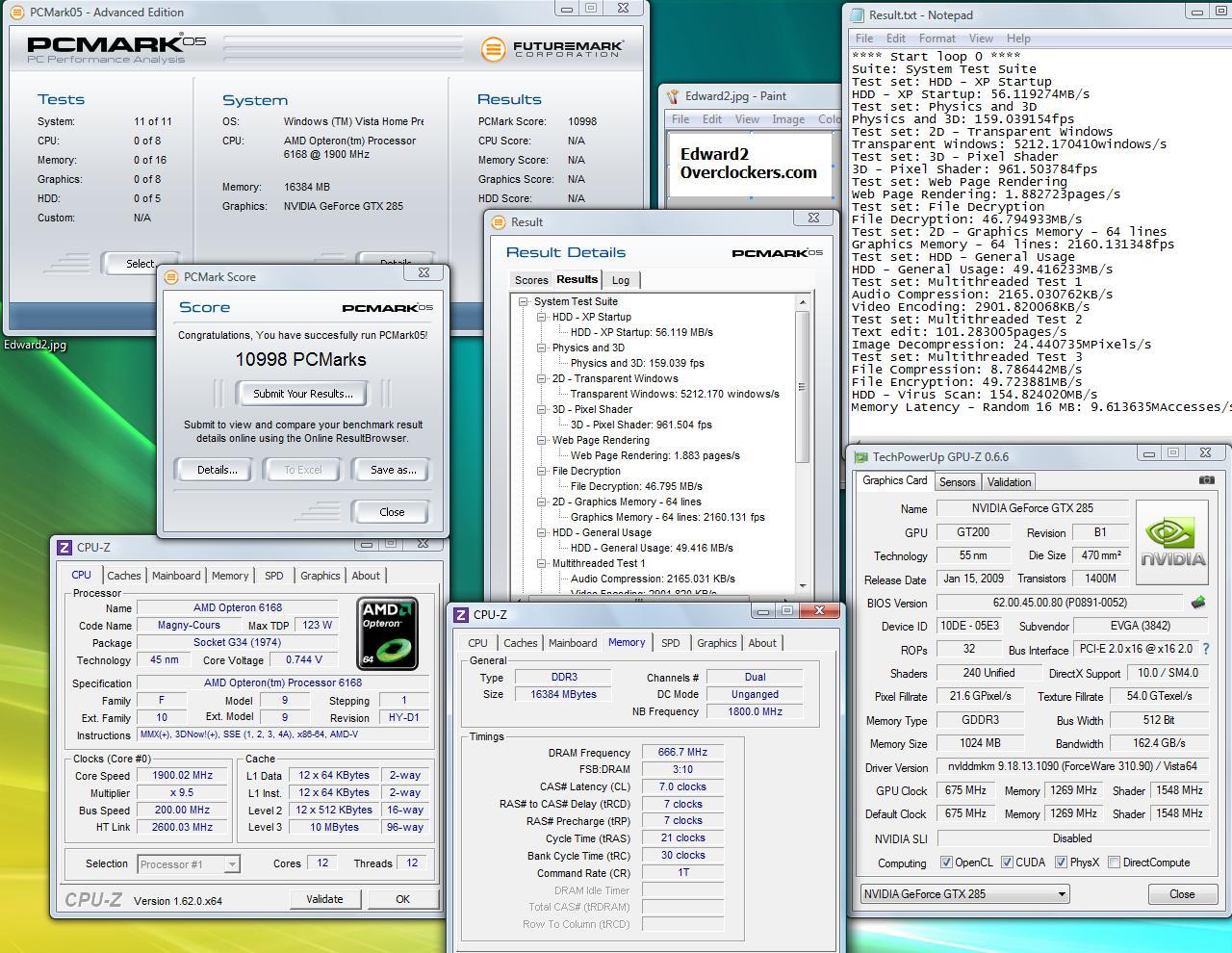Open the Image menu in Paint

click(788, 119)
